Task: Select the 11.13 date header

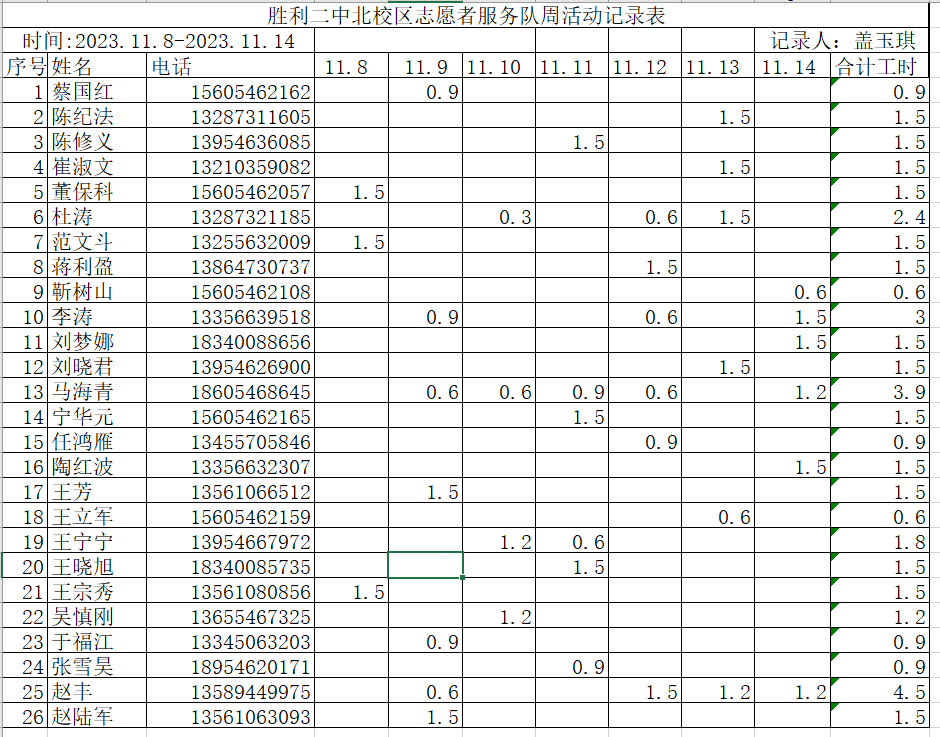Action: pyautogui.click(x=718, y=66)
